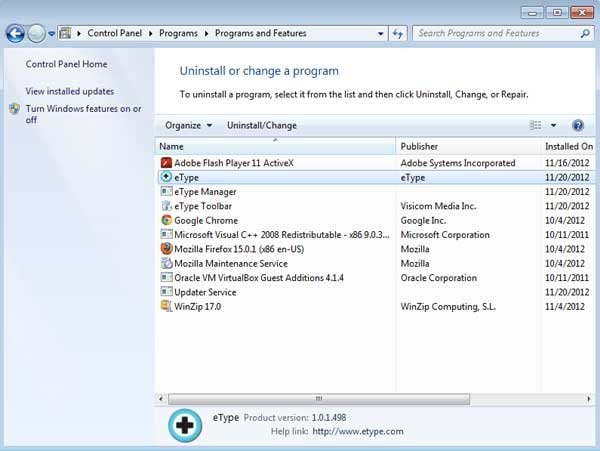The width and height of the screenshot is (600, 451).
Task: Minimize the Programs and Features window
Action: tap(532, 13)
